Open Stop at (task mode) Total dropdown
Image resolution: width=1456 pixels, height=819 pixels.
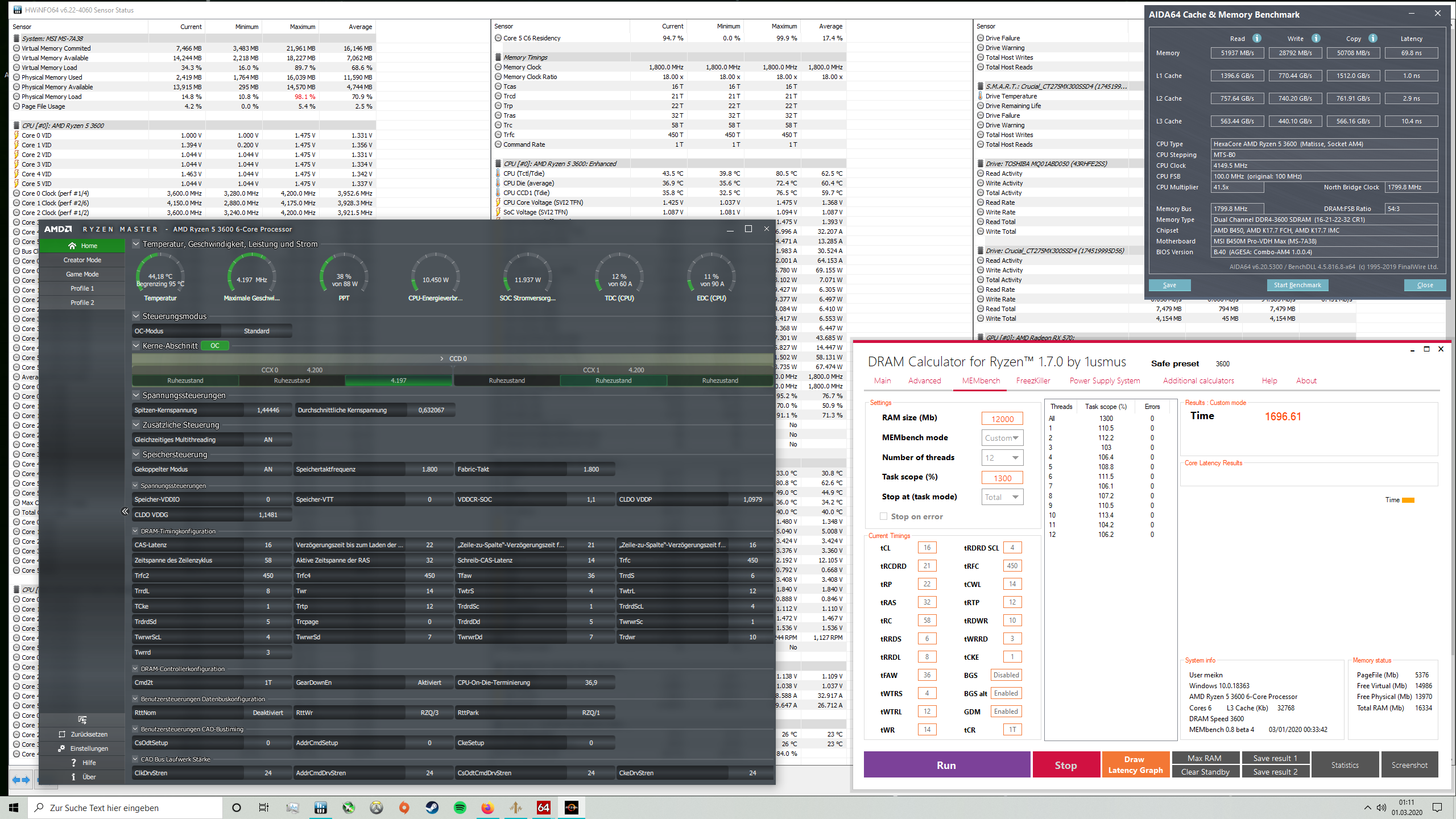pyautogui.click(x=1002, y=497)
